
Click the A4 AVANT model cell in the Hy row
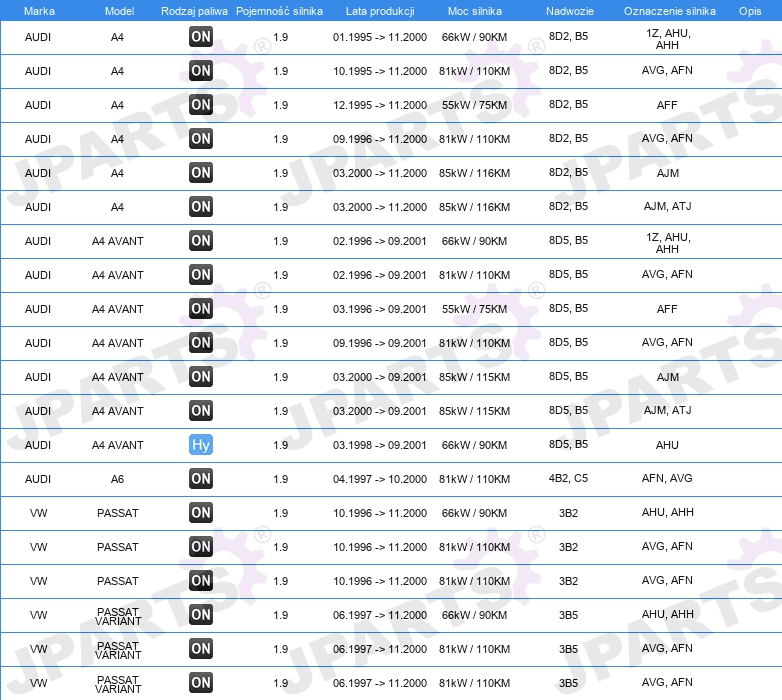click(x=118, y=445)
